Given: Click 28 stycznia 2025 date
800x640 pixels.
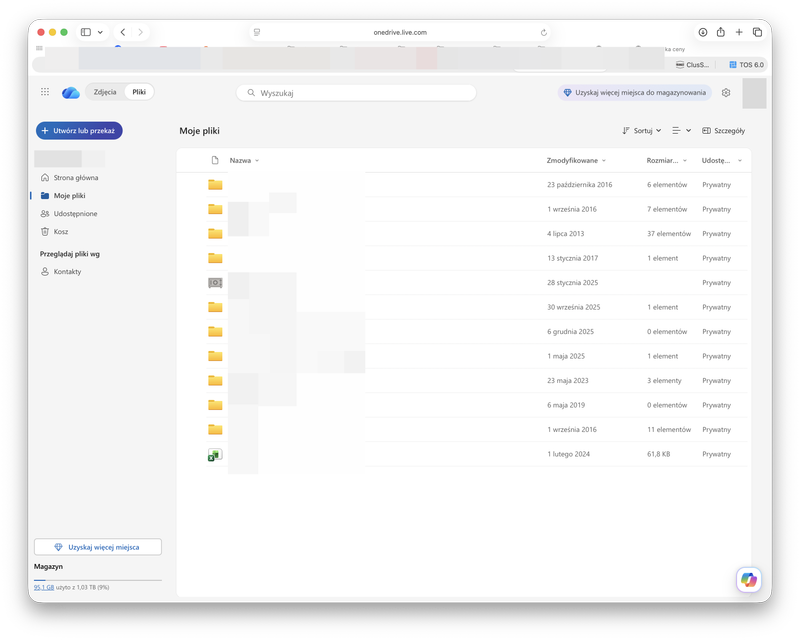Looking at the screenshot, I should pyautogui.click(x=572, y=283).
